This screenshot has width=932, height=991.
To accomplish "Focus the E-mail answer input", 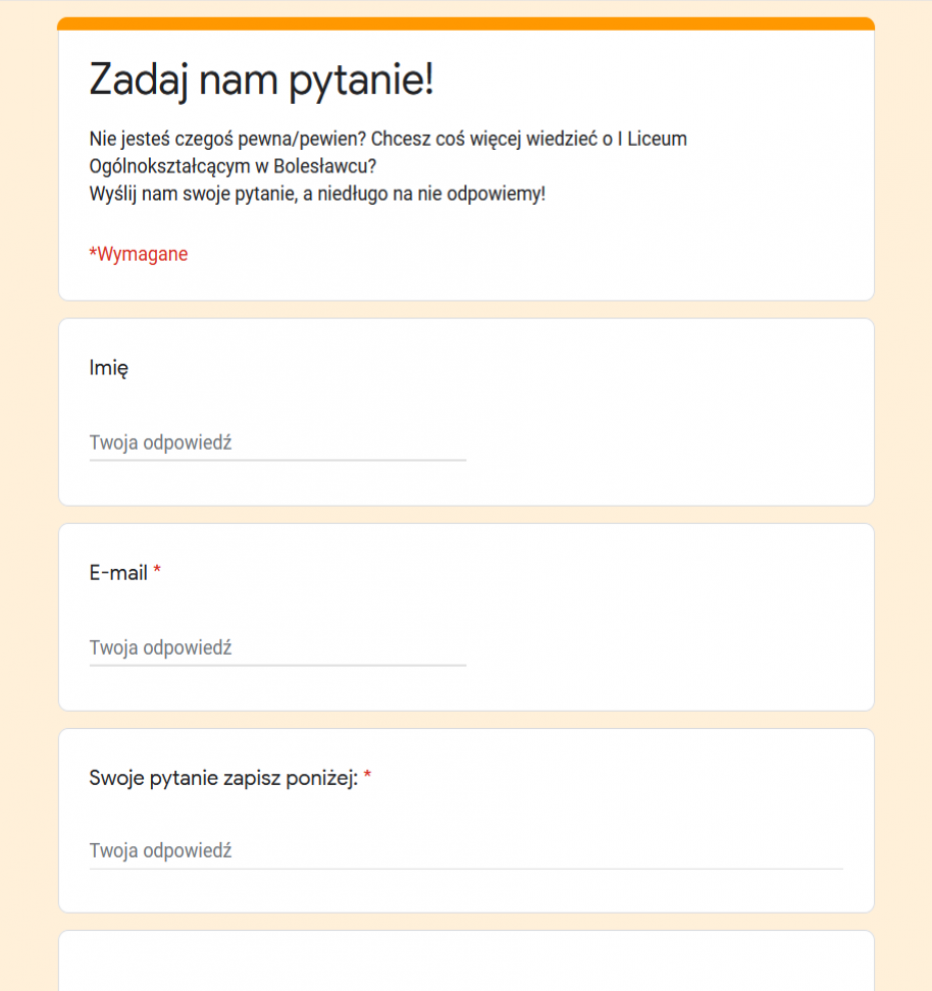I will click(x=277, y=648).
